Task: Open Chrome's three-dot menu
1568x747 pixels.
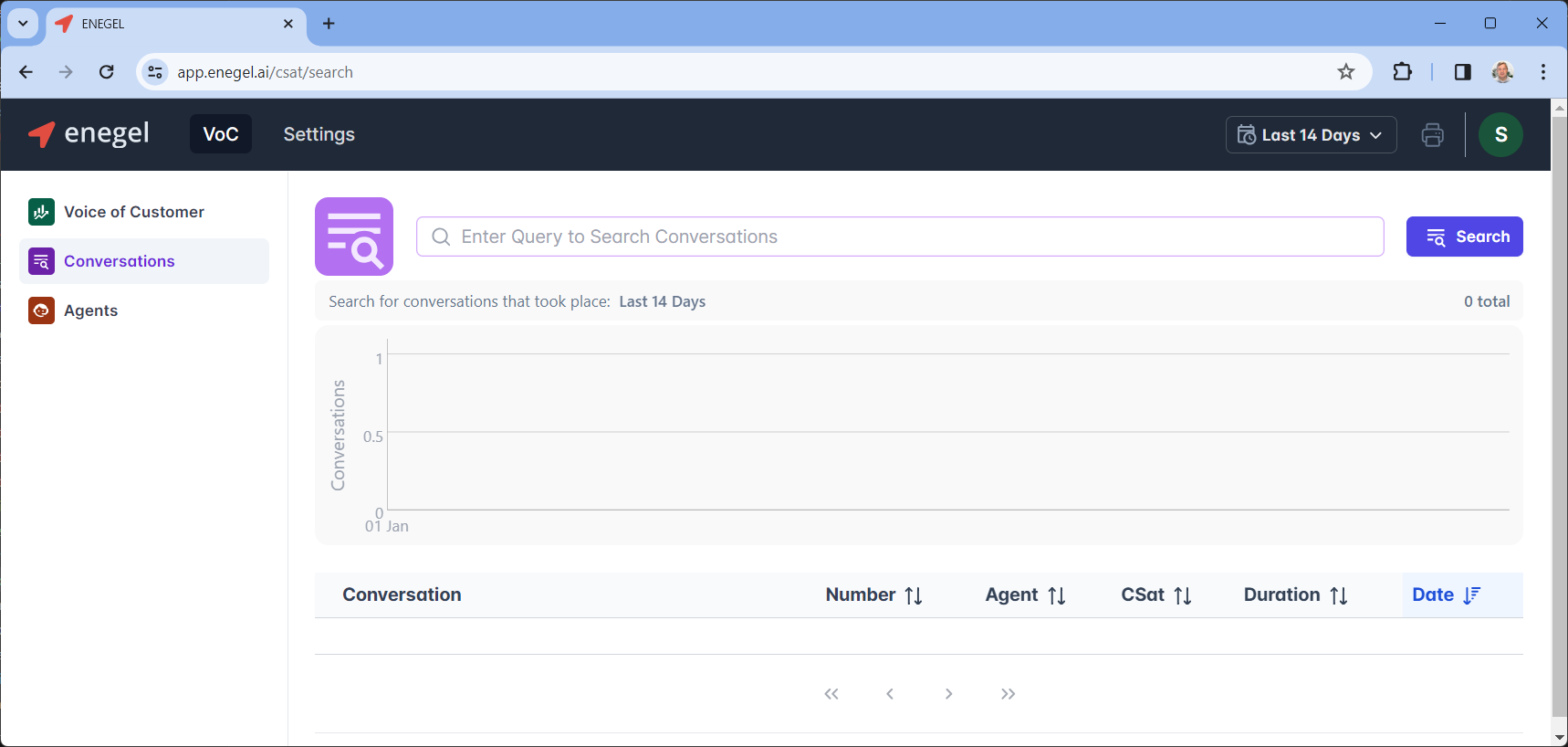Action: click(1542, 72)
